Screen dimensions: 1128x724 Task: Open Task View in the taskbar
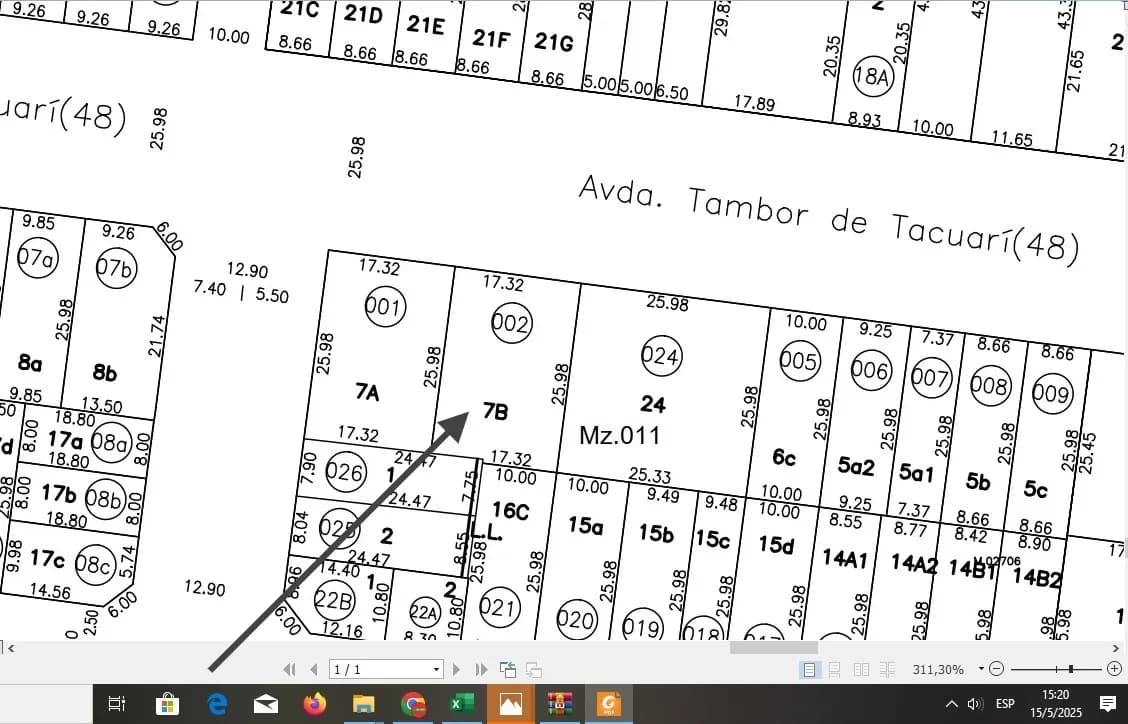(x=117, y=704)
